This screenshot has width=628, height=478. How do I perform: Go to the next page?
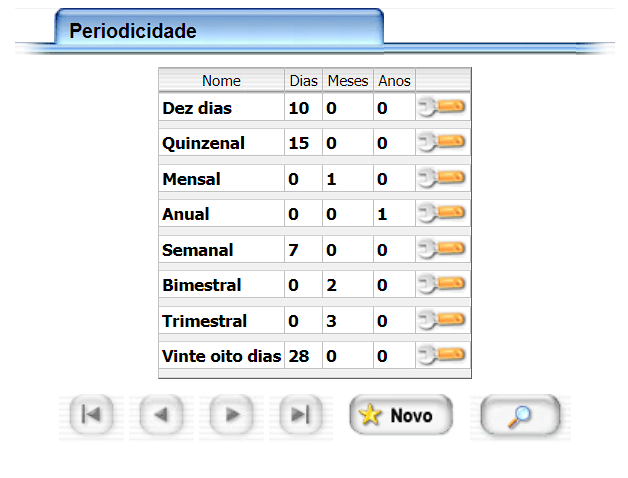(x=231, y=415)
